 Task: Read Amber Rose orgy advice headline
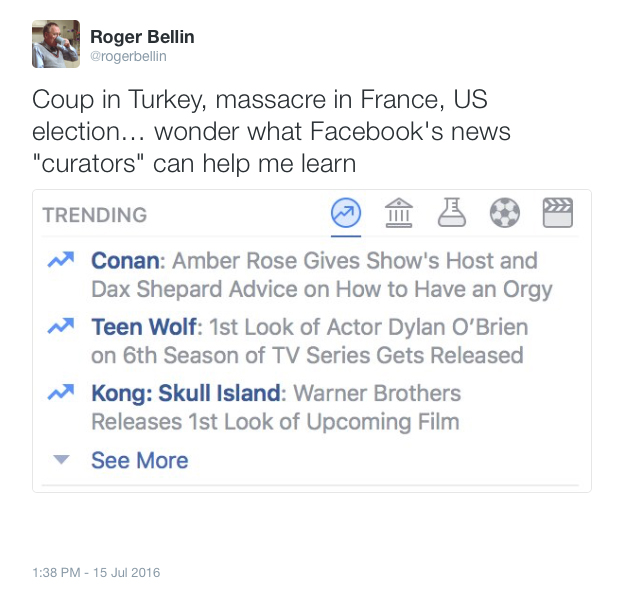coord(322,275)
